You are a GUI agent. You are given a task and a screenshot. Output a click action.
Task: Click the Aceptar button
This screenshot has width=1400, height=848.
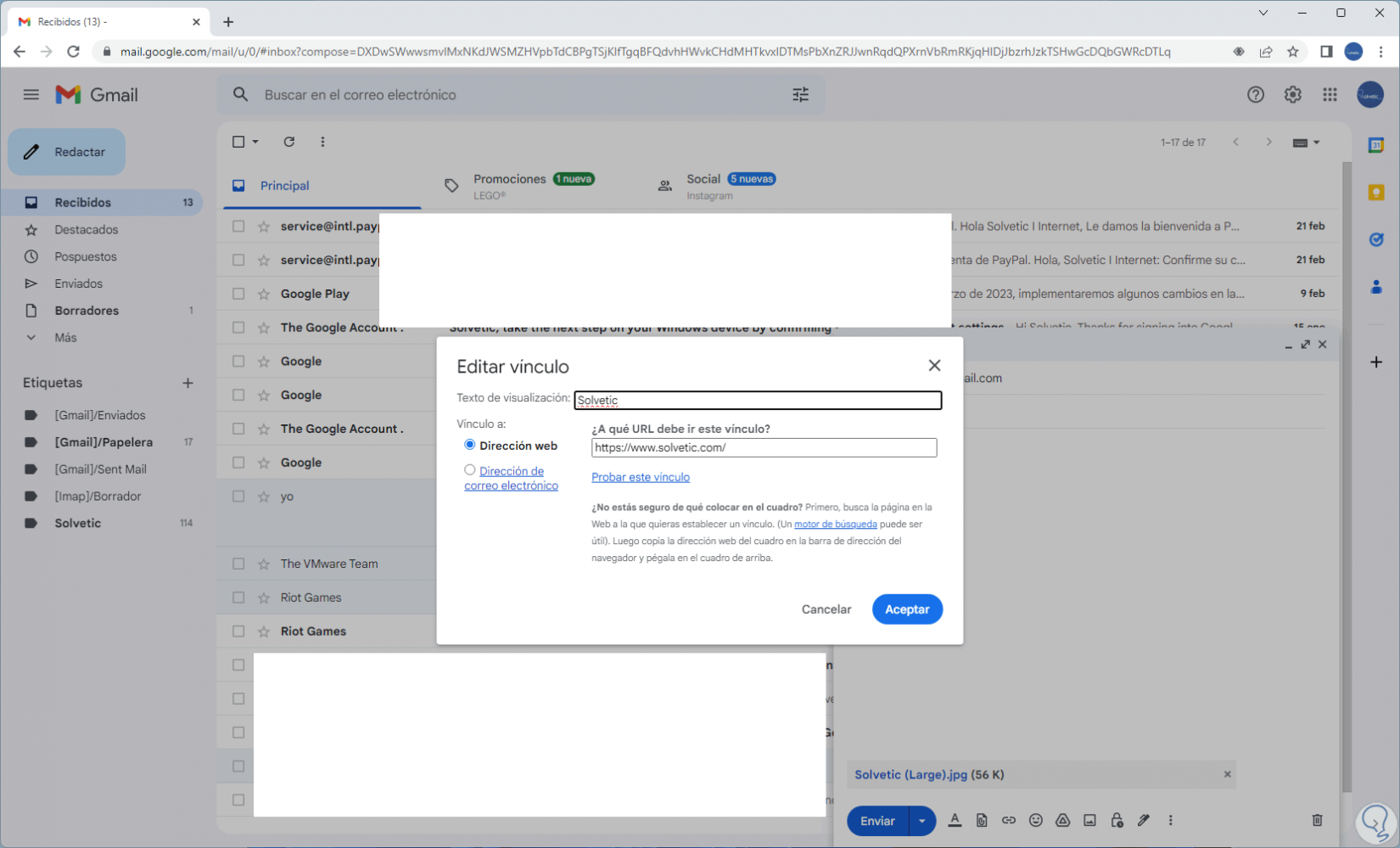[907, 609]
